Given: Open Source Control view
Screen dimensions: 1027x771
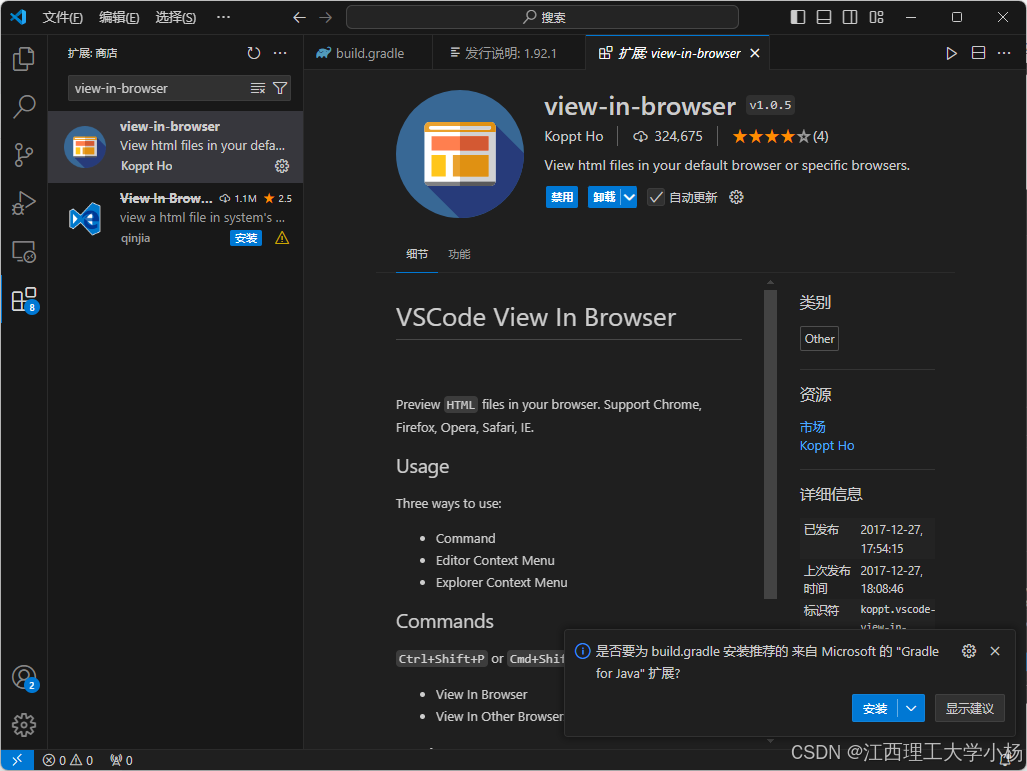Looking at the screenshot, I should (24, 155).
